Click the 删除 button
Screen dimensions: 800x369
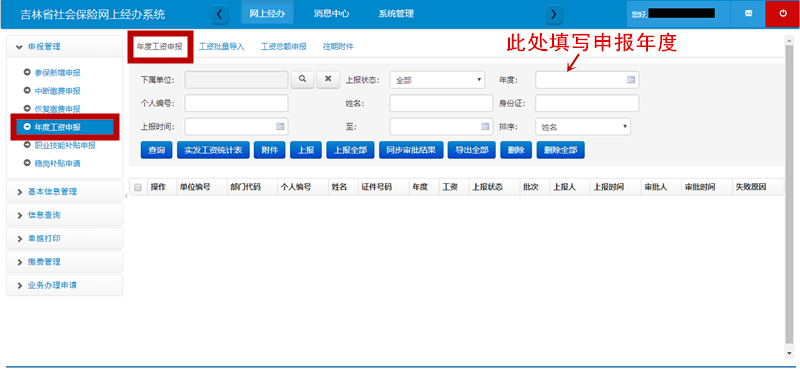(x=516, y=150)
